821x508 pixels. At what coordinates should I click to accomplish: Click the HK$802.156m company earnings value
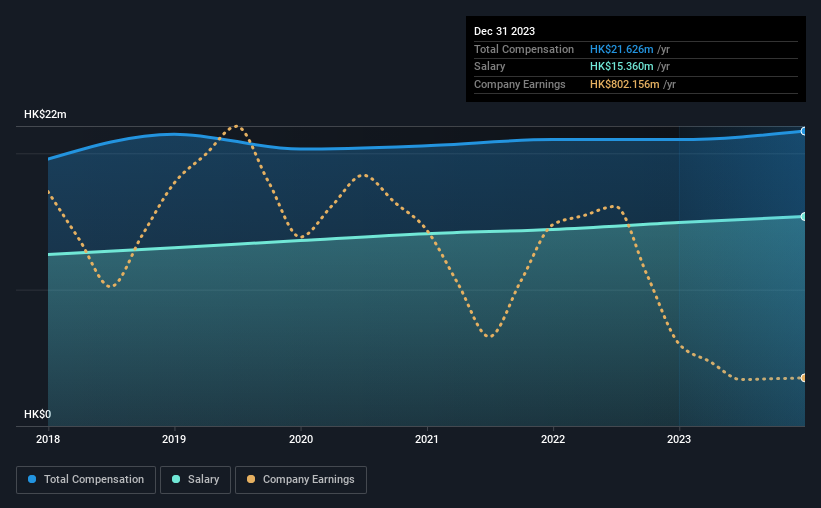coord(625,84)
